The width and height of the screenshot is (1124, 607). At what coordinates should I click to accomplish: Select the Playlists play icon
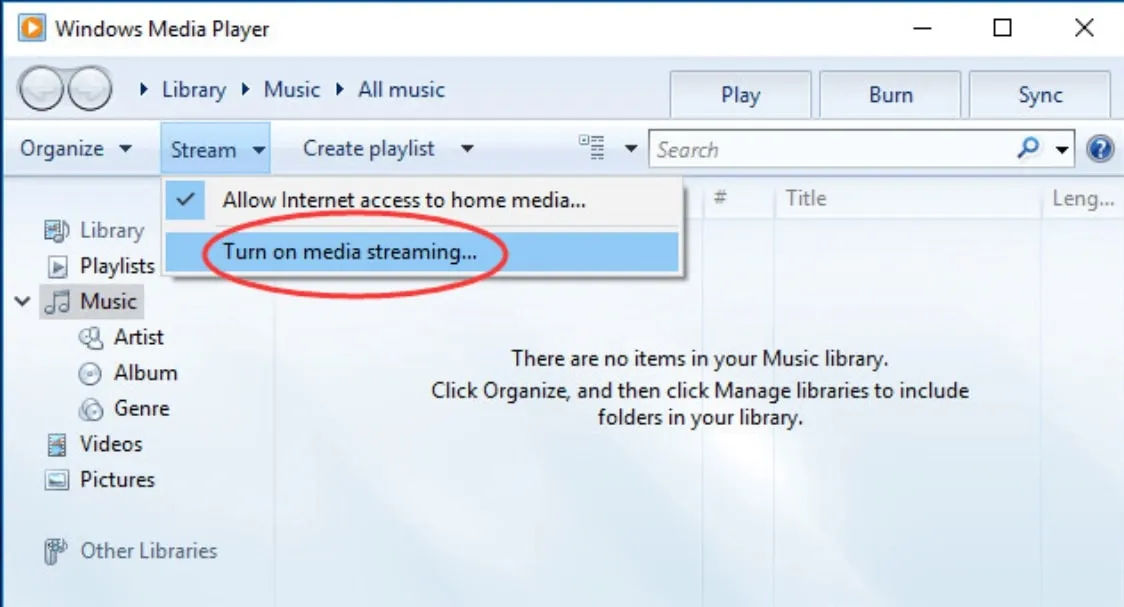point(57,267)
